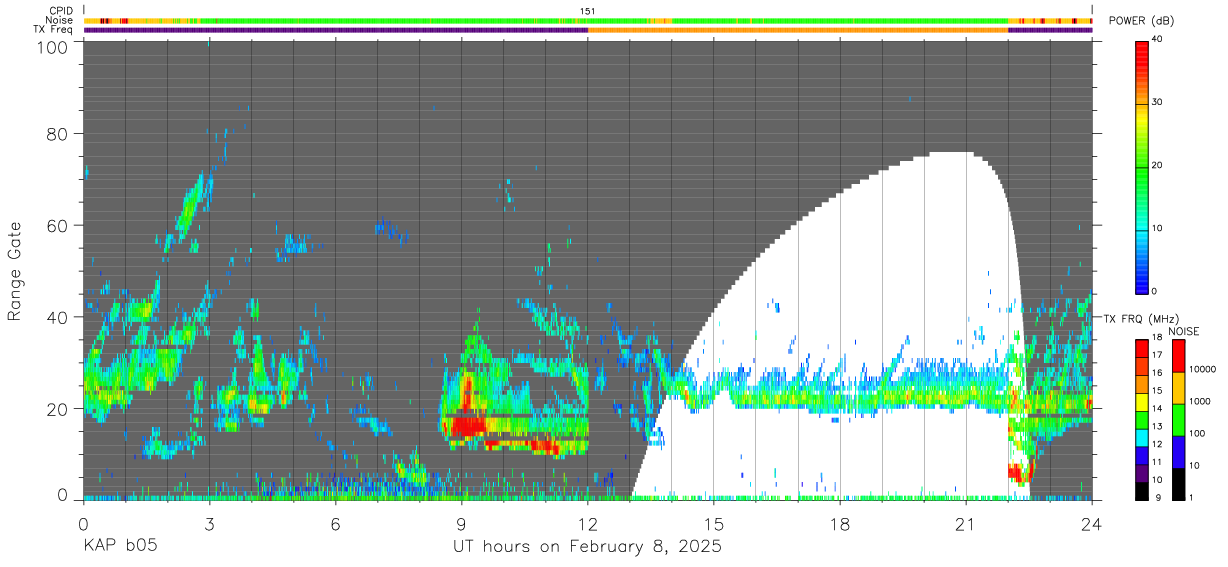Click the 80 label on Range Gate axis
The height and width of the screenshot is (567, 1228).
pos(59,134)
